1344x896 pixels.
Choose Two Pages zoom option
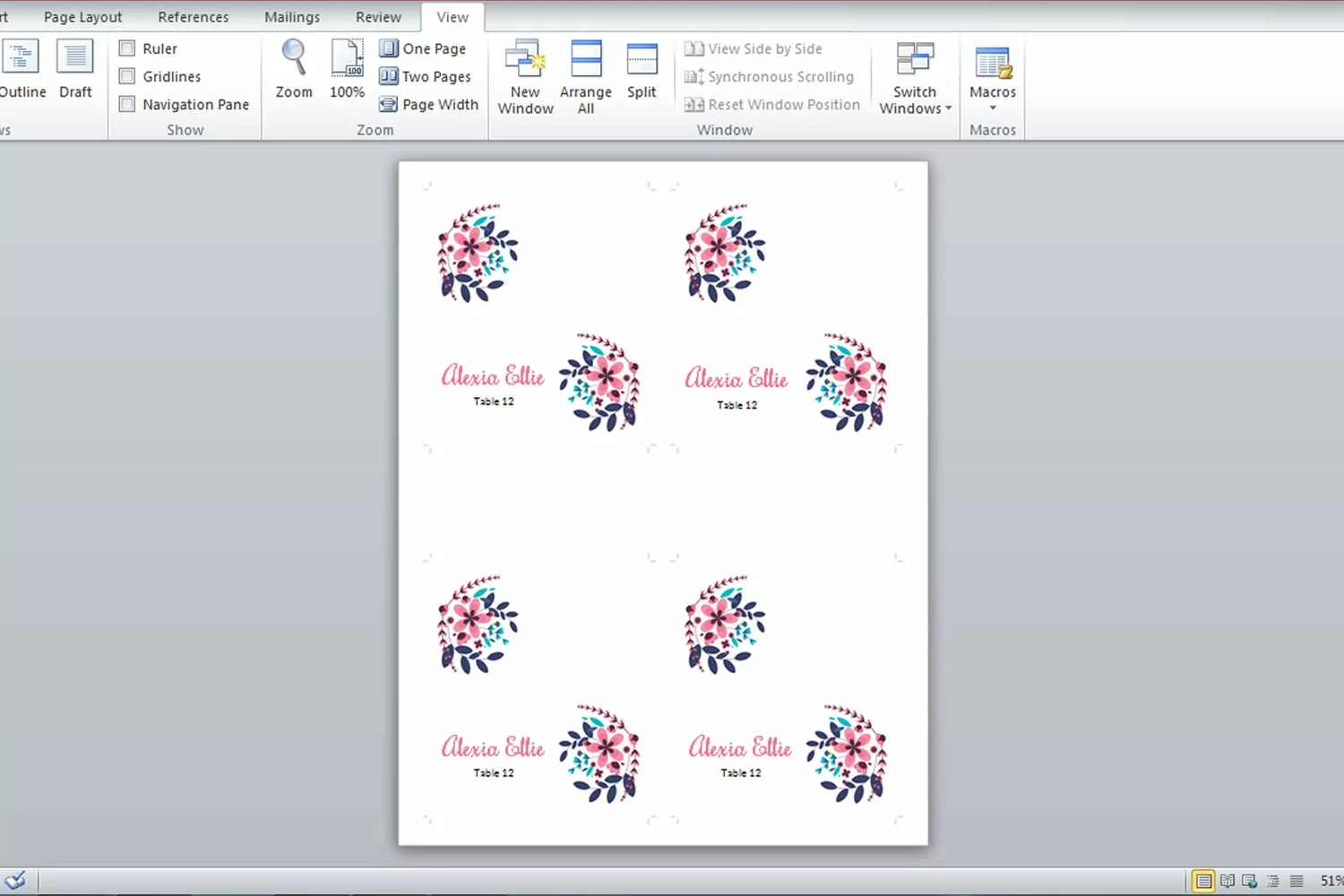(x=425, y=76)
